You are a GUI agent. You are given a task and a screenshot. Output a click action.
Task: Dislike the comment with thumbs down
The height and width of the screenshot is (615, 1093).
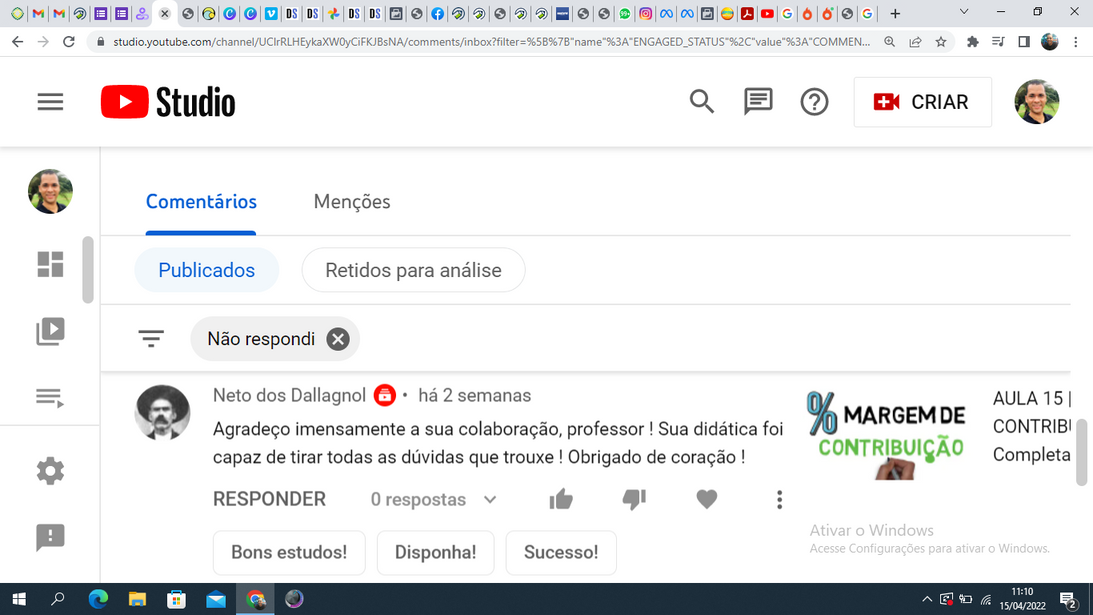pyautogui.click(x=634, y=499)
